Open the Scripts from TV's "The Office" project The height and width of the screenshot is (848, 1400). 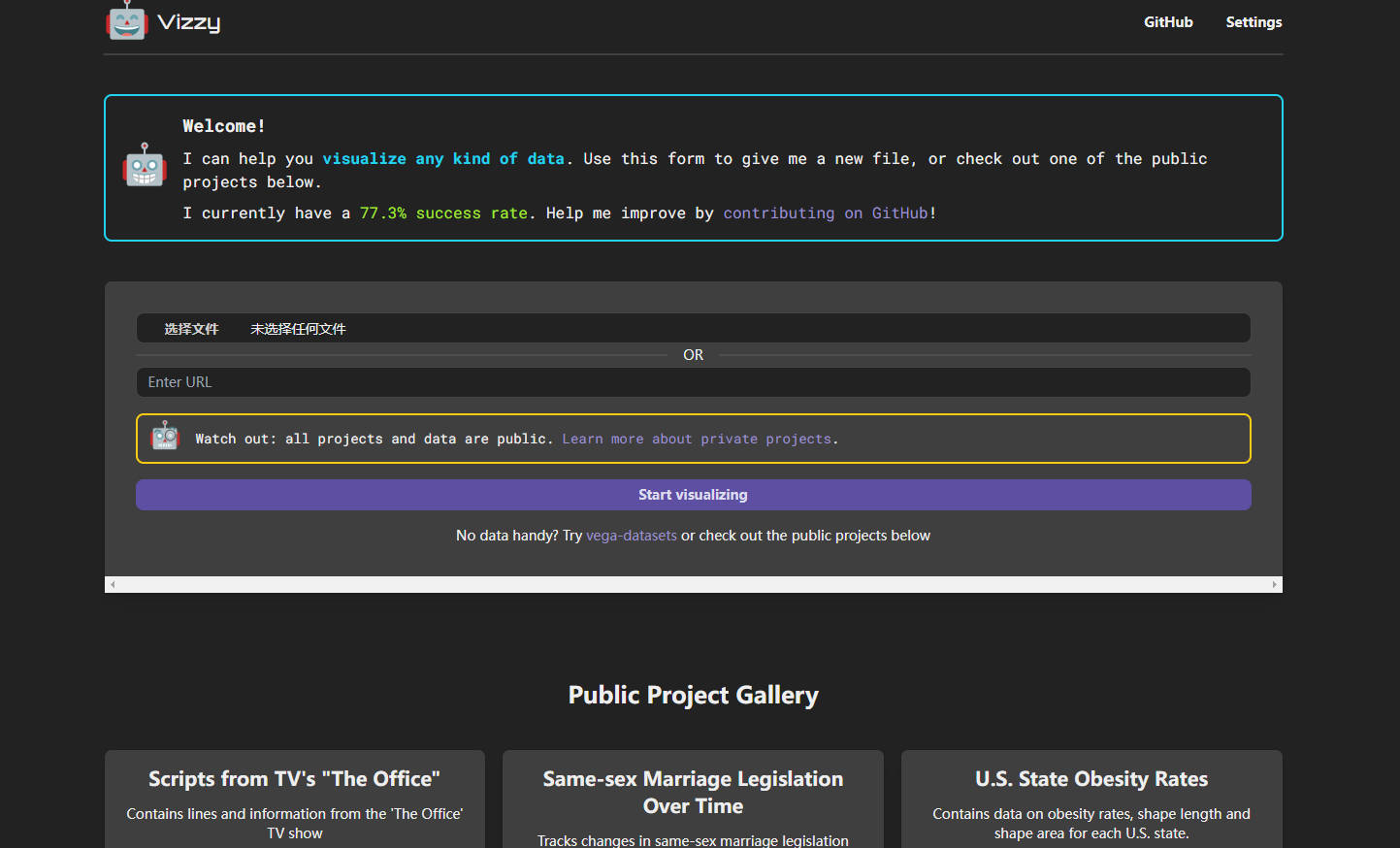point(294,779)
